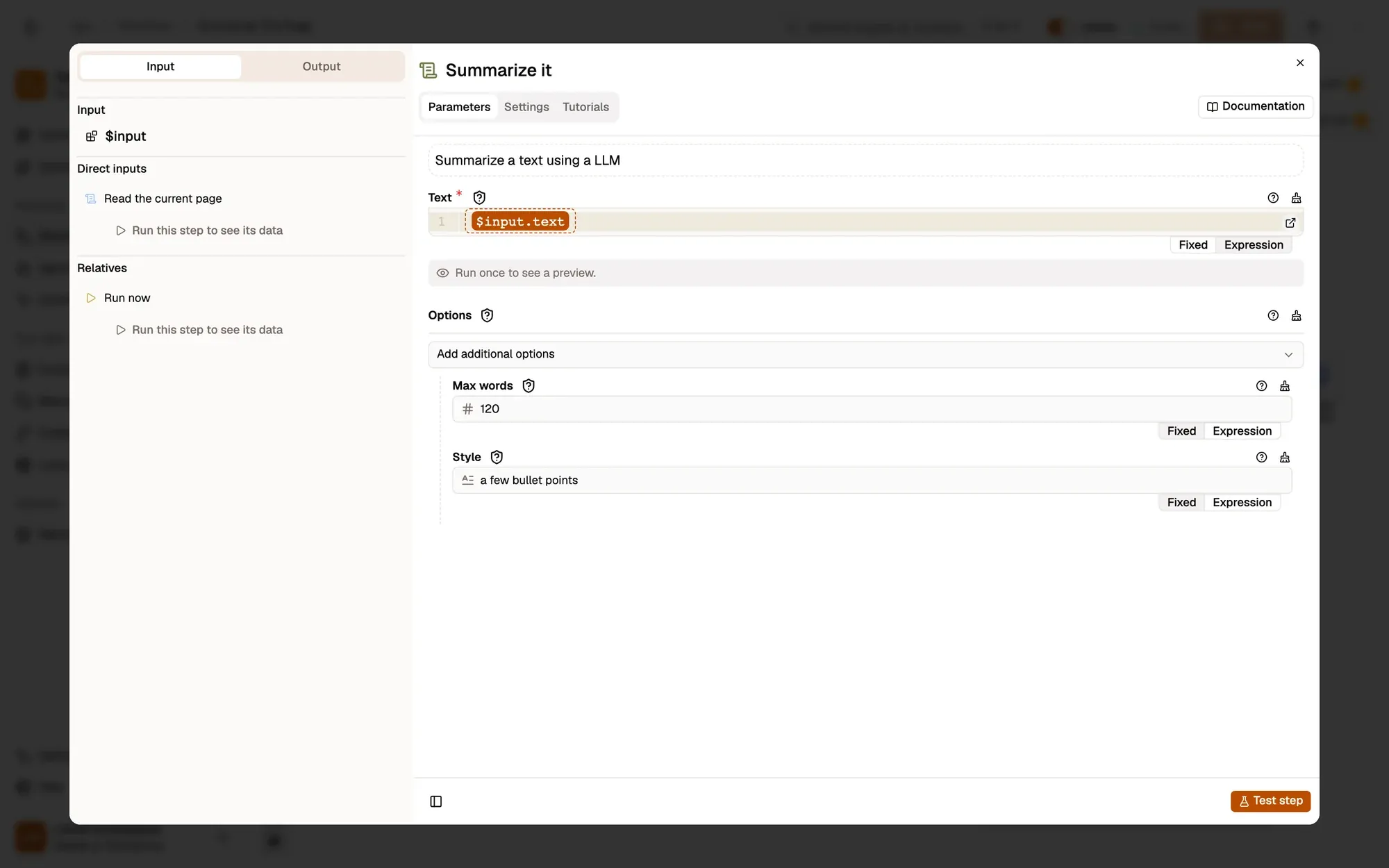The image size is (1389, 868).
Task: Click the clear brush icon in Max words row
Action: click(x=1285, y=386)
